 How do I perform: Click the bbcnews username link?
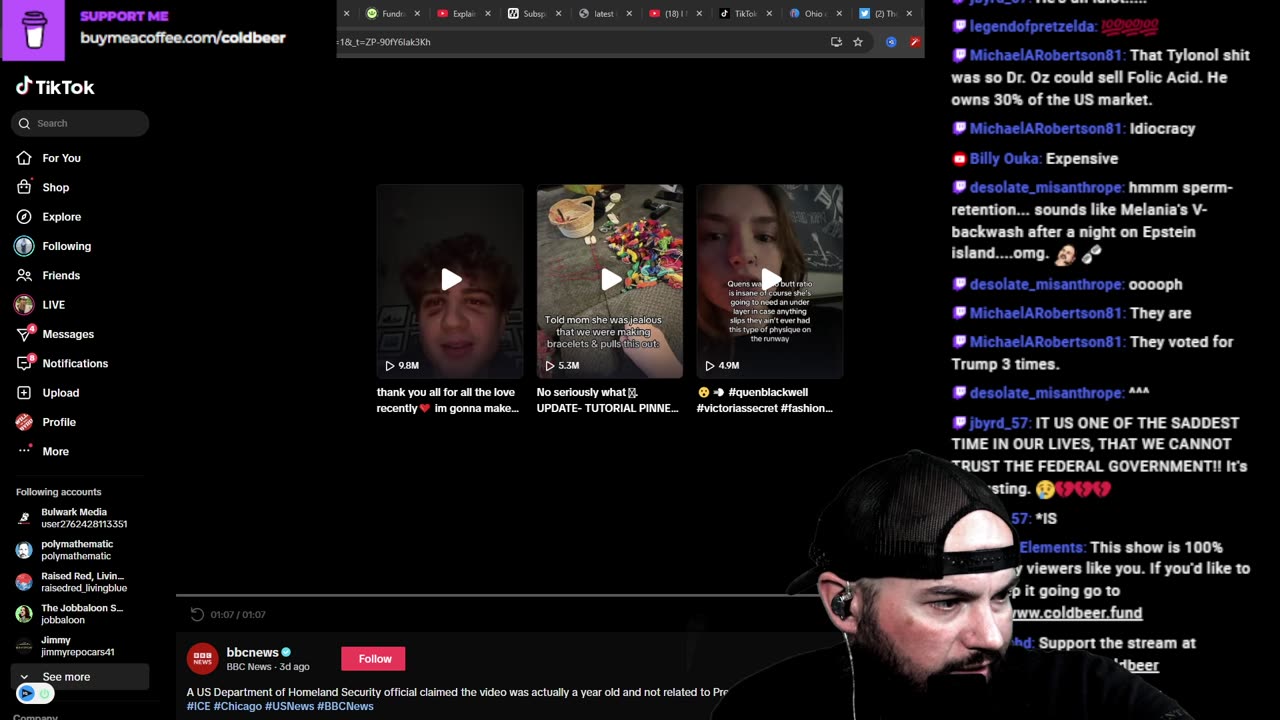(x=252, y=652)
